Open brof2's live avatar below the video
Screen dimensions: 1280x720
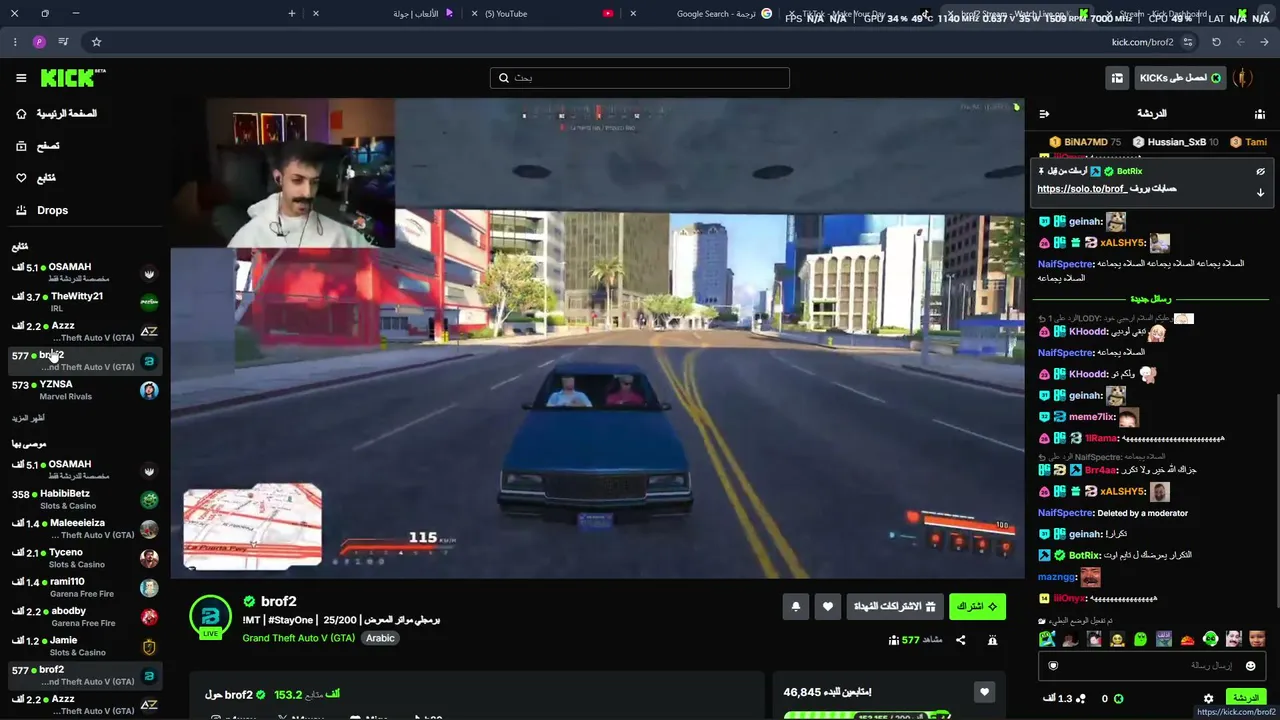210,617
